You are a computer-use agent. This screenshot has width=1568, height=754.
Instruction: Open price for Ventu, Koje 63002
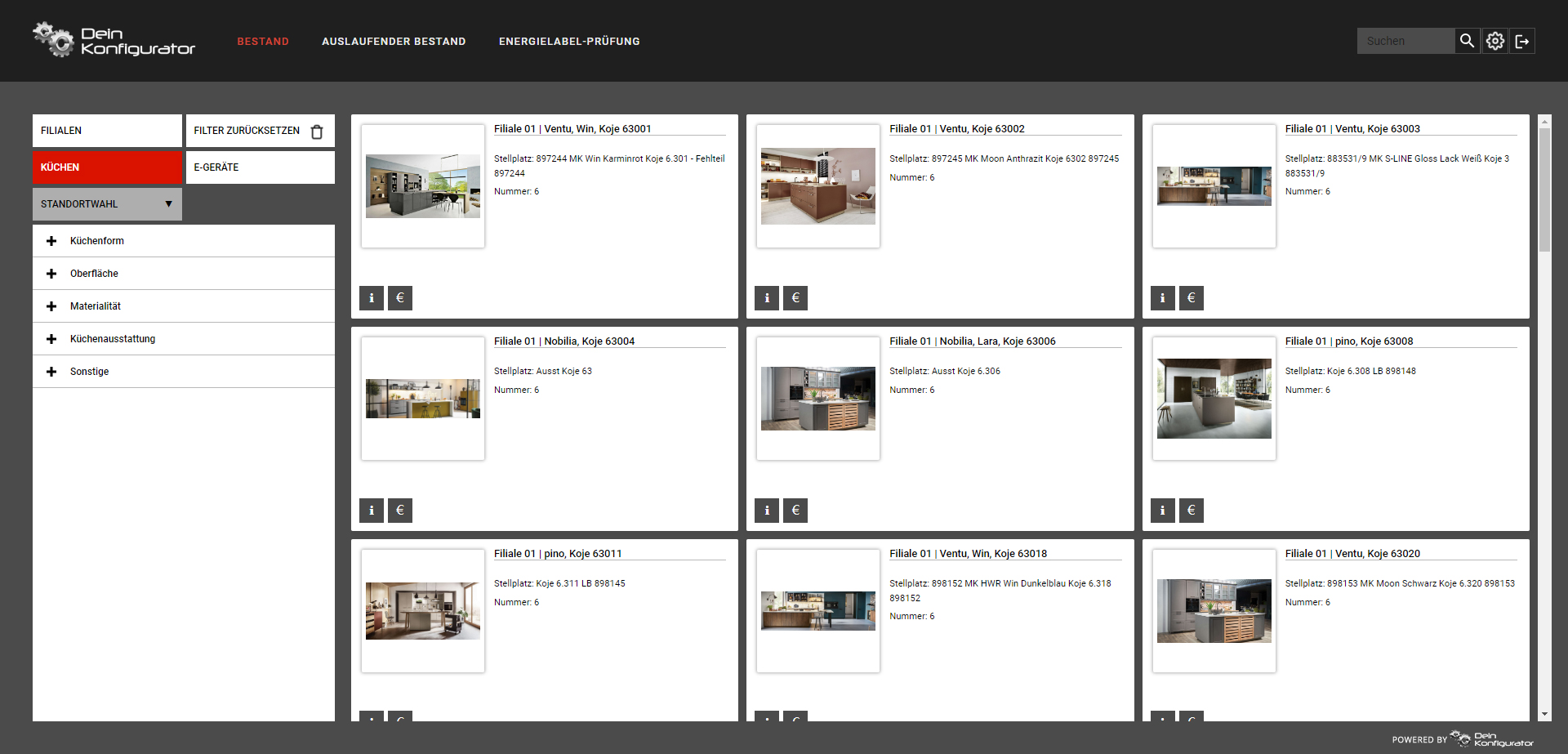pyautogui.click(x=795, y=298)
